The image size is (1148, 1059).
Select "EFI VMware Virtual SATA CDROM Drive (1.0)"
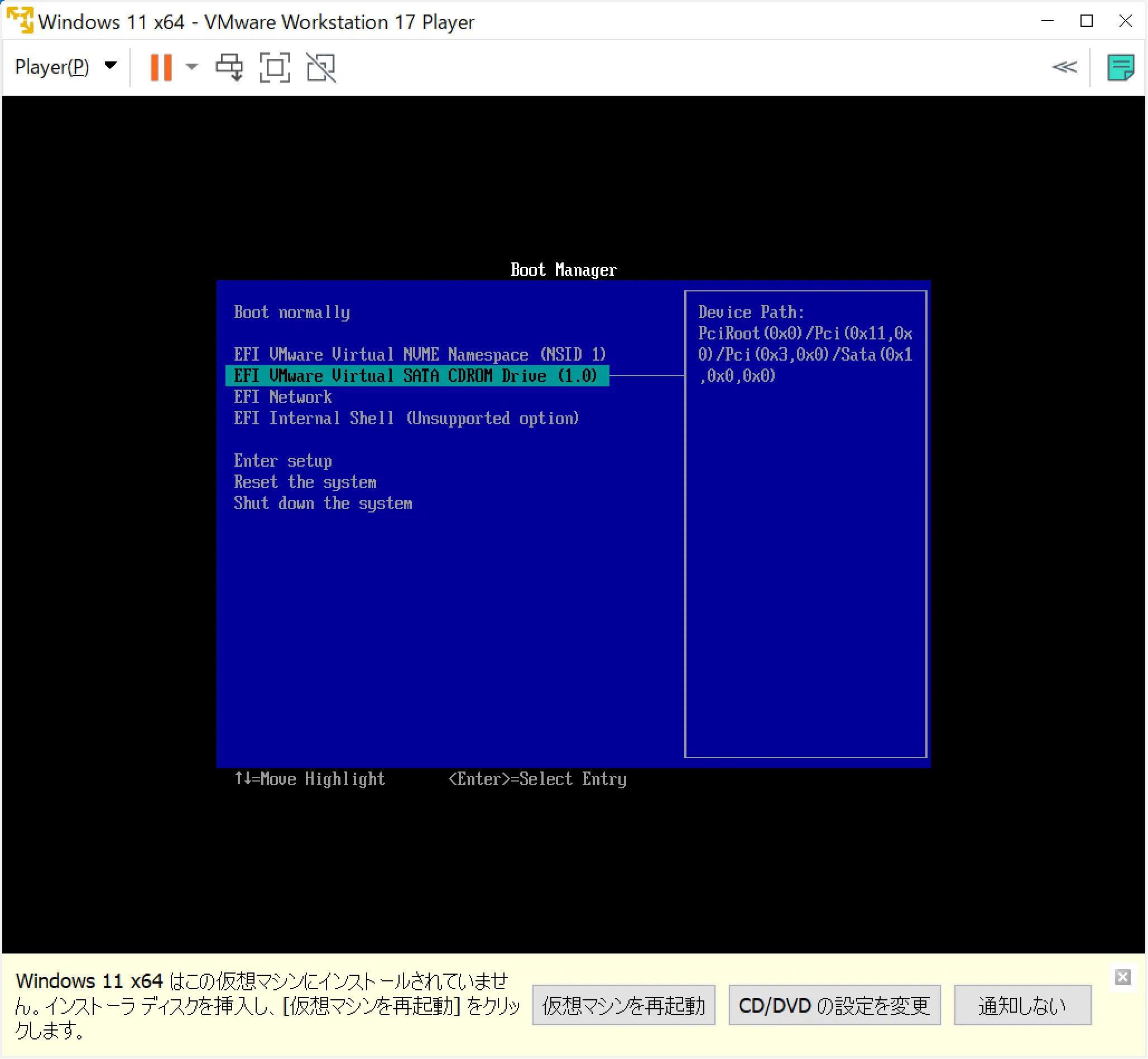click(x=417, y=376)
